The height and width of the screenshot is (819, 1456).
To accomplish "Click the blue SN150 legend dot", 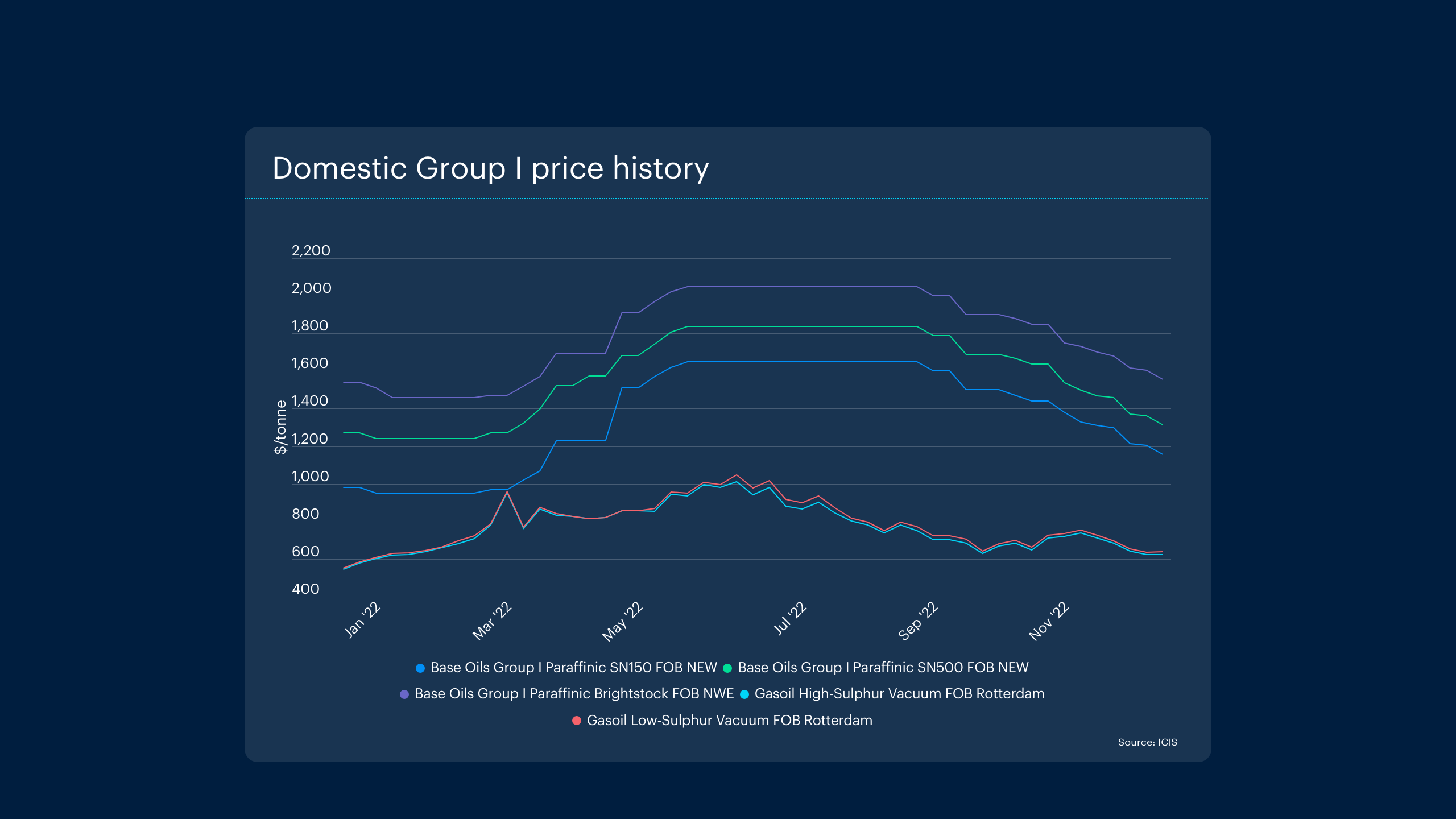I will [420, 668].
